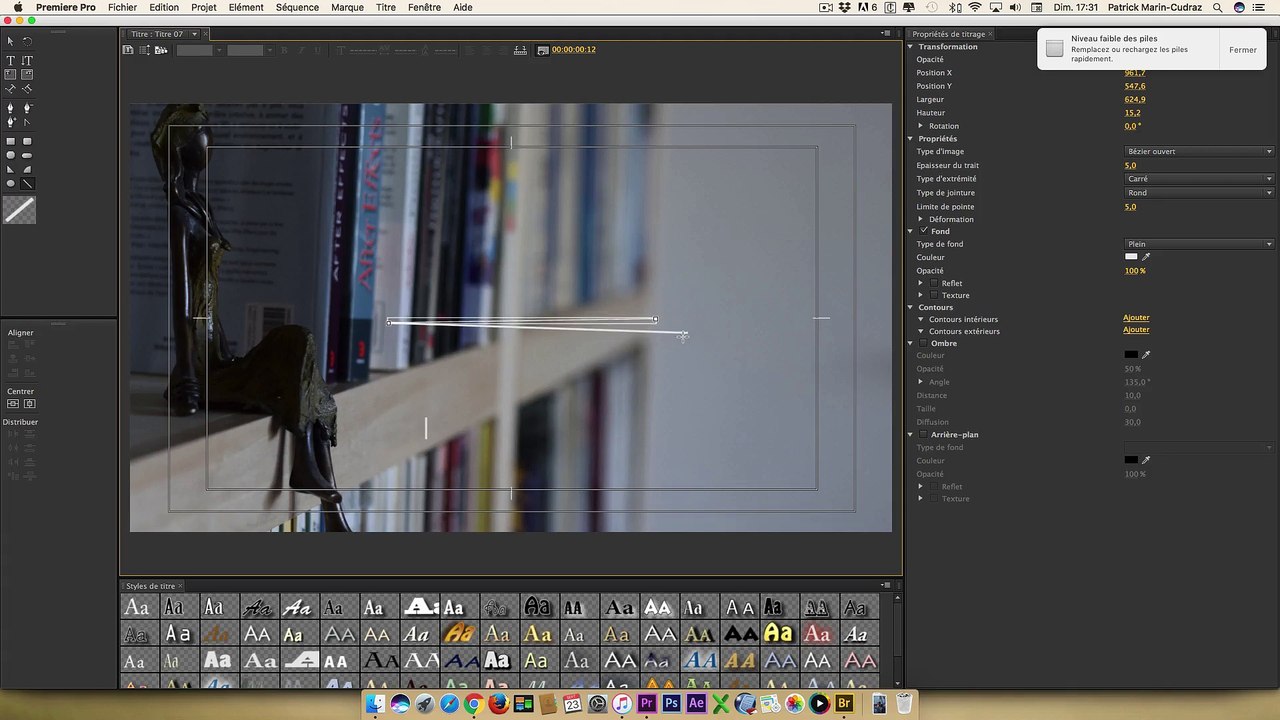Select the Selection arrow tool

tap(11, 41)
